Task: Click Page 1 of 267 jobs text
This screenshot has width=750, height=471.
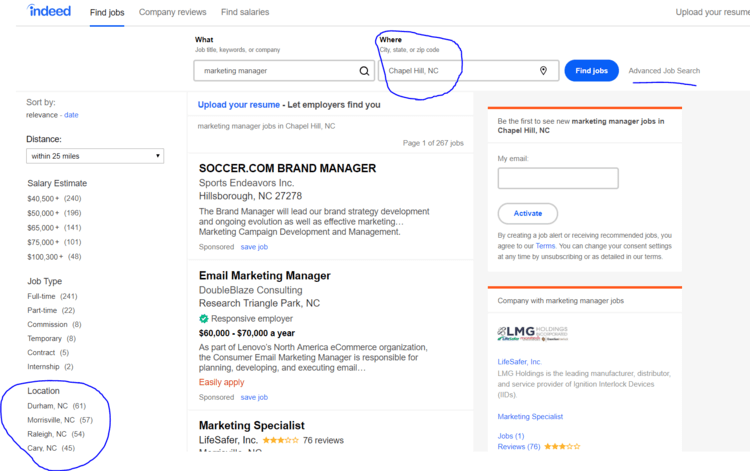Action: pyautogui.click(x=433, y=143)
